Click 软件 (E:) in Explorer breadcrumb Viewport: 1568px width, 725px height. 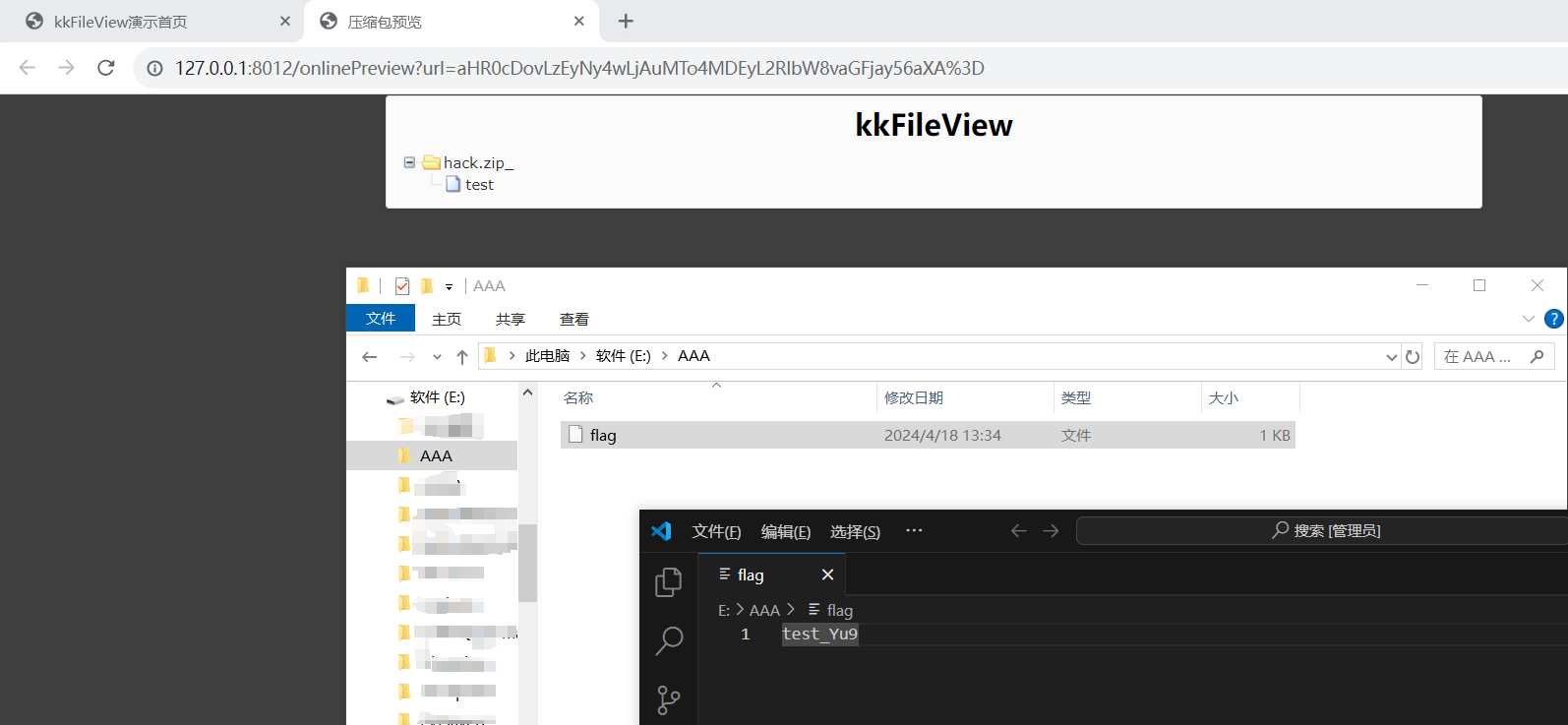pyautogui.click(x=624, y=356)
